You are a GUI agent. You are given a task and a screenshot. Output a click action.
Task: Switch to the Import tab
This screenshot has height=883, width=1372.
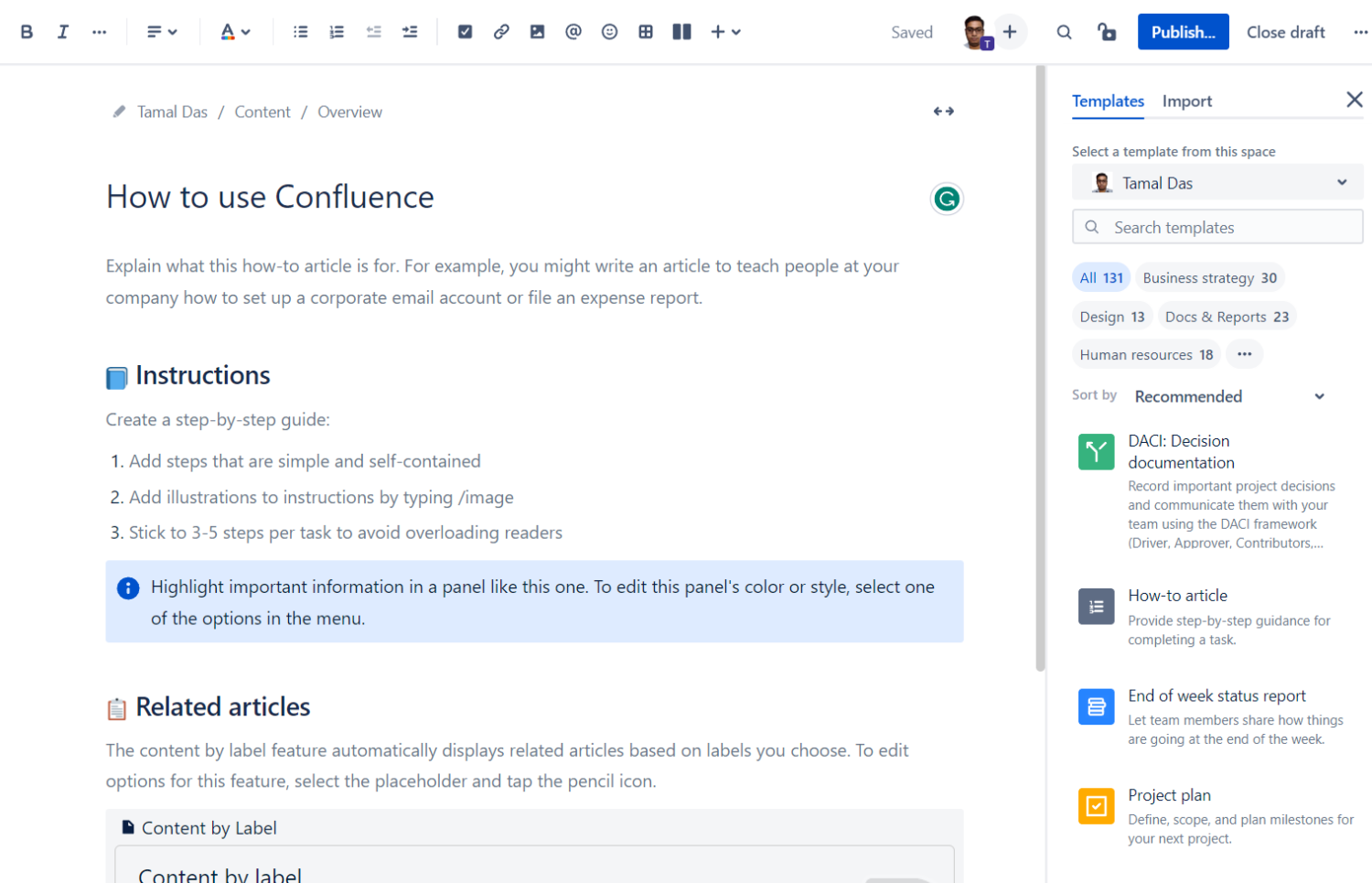coord(1187,102)
